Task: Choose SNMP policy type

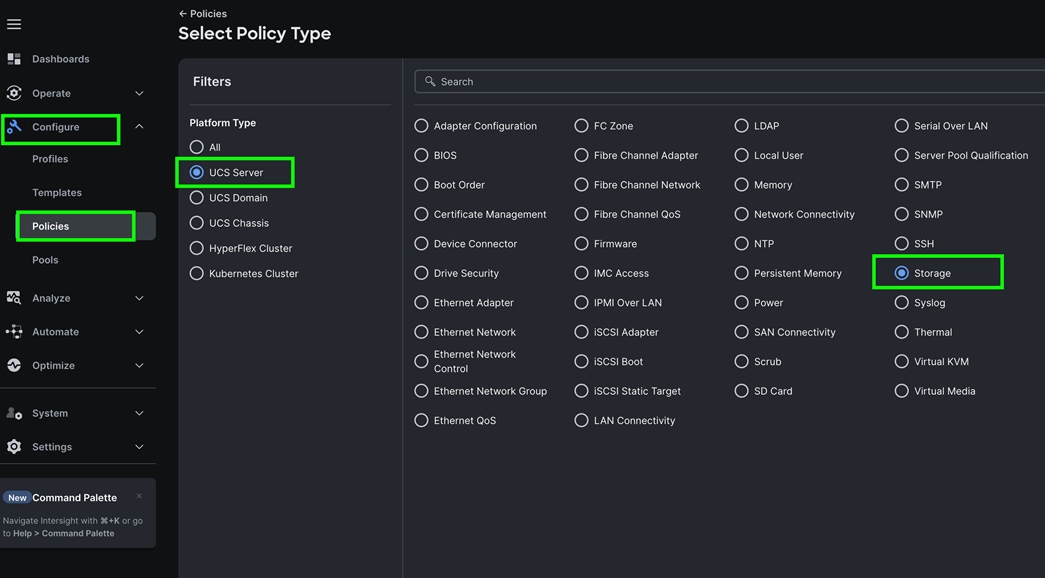Action: click(x=902, y=214)
